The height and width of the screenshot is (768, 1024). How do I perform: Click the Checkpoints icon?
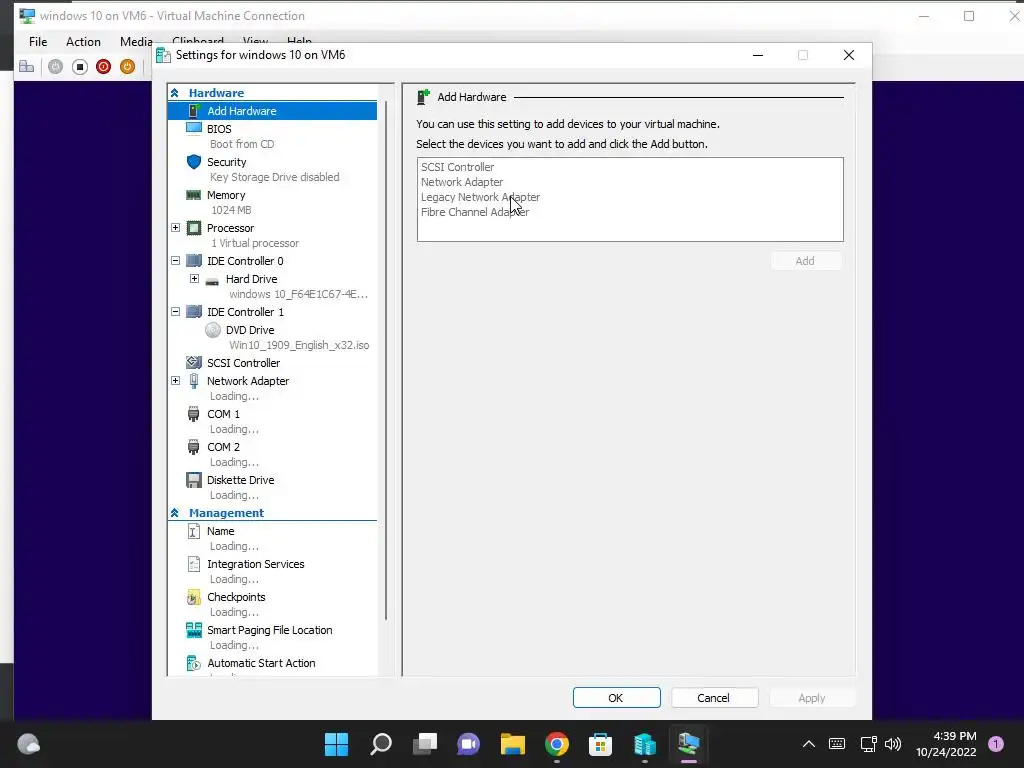[194, 597]
